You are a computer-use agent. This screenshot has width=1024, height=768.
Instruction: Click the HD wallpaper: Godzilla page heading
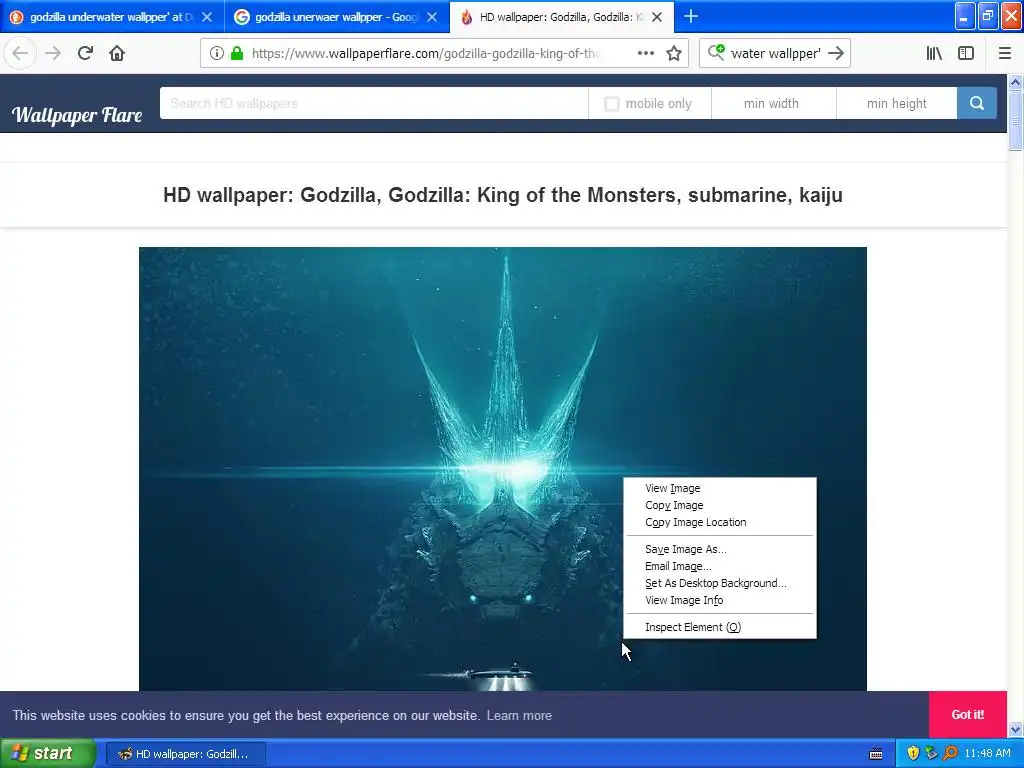click(503, 195)
